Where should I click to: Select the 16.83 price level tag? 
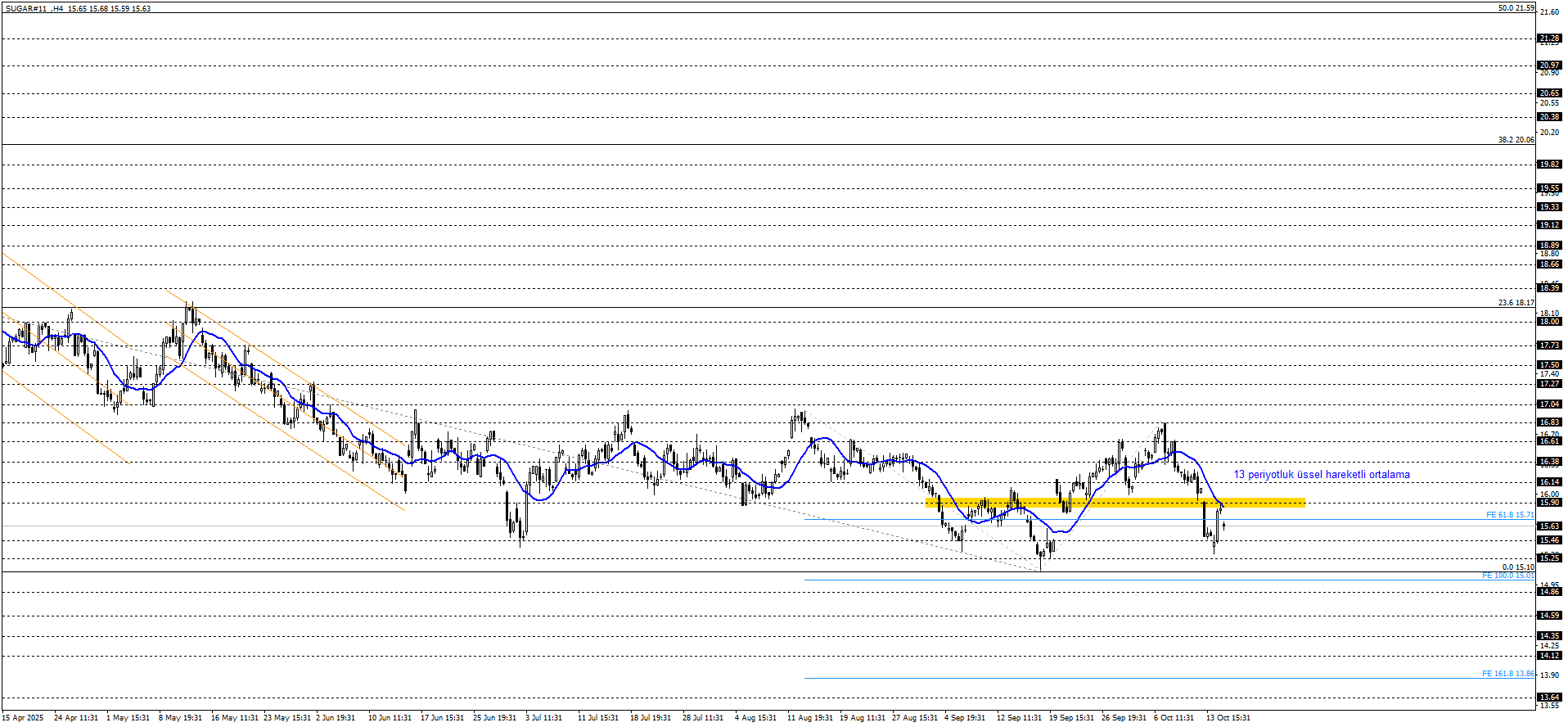click(x=1549, y=422)
